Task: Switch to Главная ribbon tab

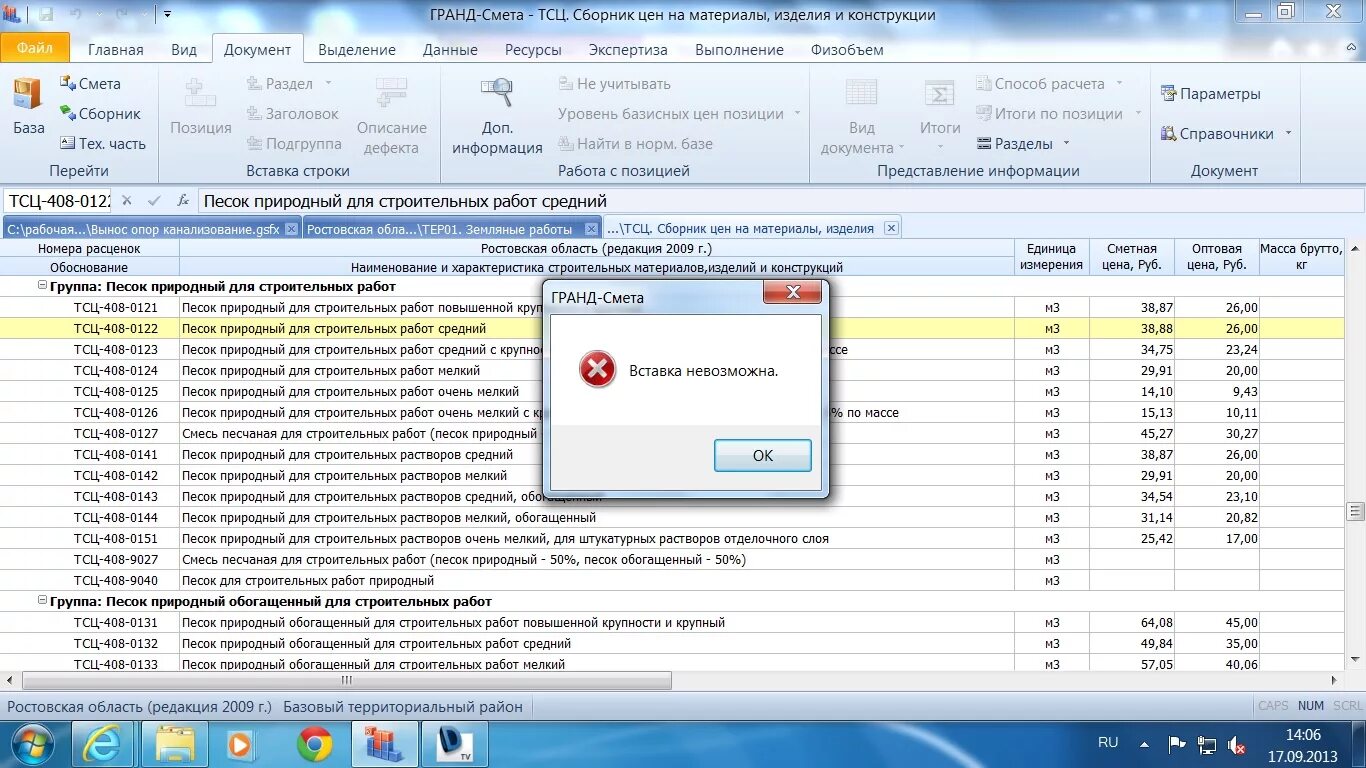Action: click(x=116, y=49)
